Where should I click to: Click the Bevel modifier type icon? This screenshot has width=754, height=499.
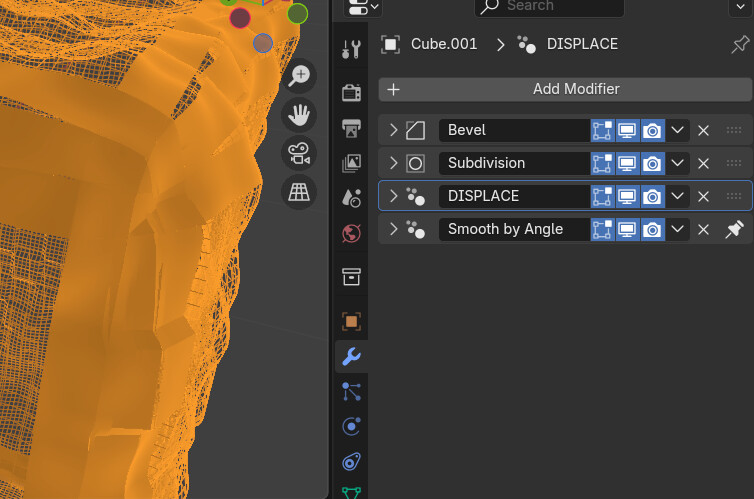click(415, 130)
